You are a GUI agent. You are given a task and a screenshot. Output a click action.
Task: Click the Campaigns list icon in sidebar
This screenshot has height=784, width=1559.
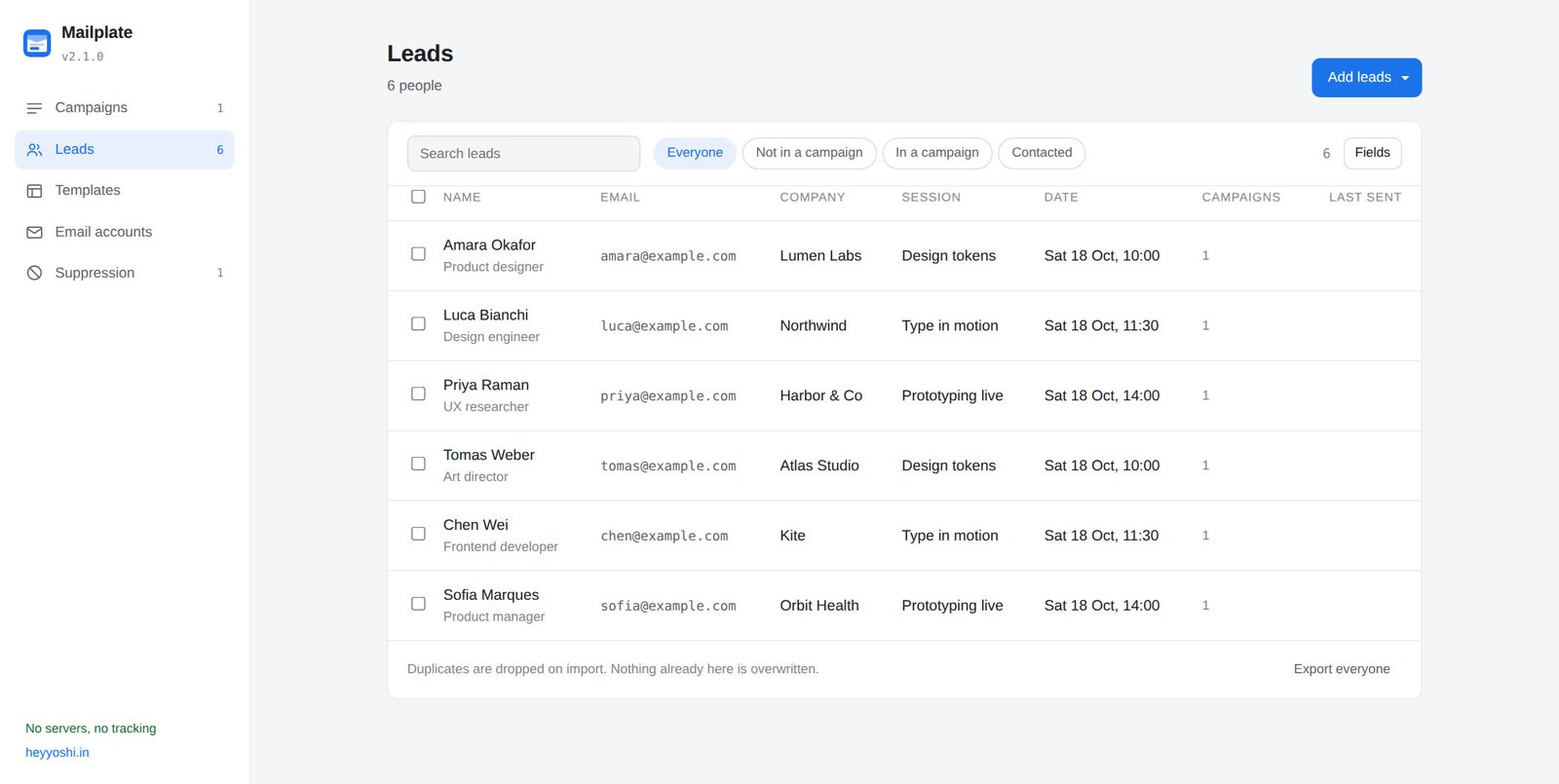[x=34, y=108]
